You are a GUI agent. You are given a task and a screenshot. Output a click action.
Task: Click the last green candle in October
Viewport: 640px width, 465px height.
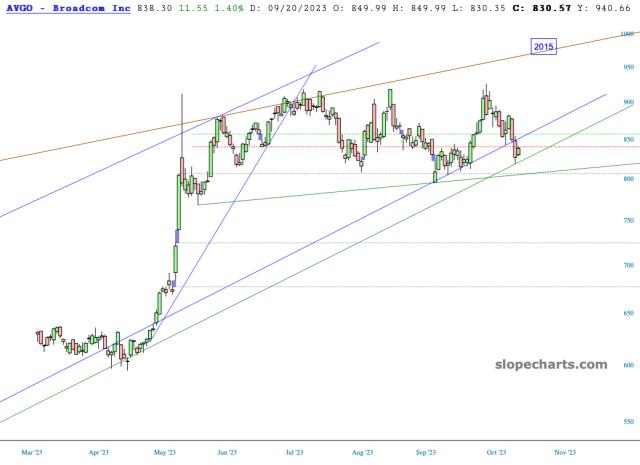pyautogui.click(x=518, y=151)
